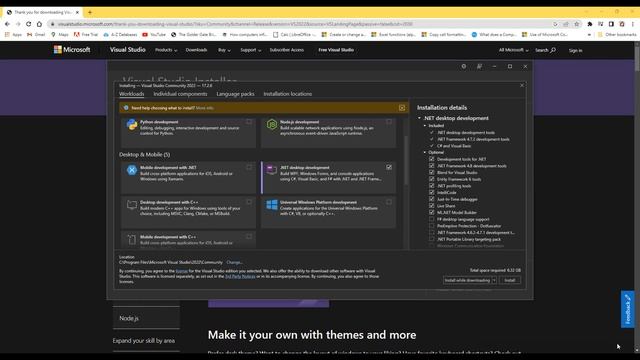The width and height of the screenshot is (640, 360).
Task: Go back using the browser back arrow
Action: coord(7,24)
